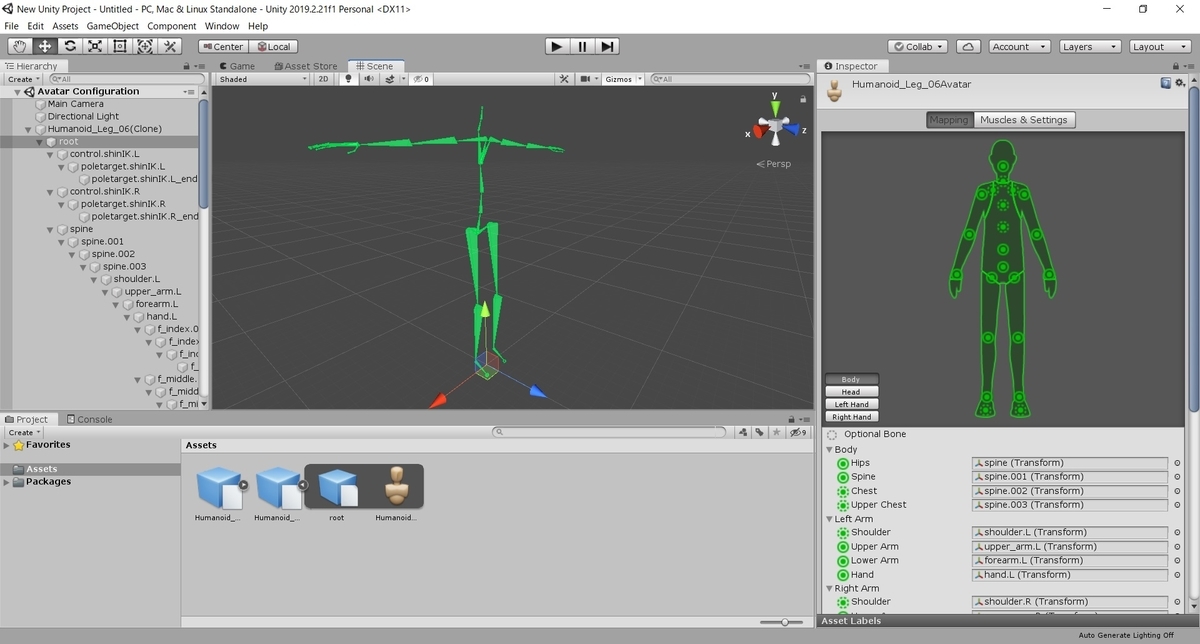Select the Rotate tool

coord(70,46)
